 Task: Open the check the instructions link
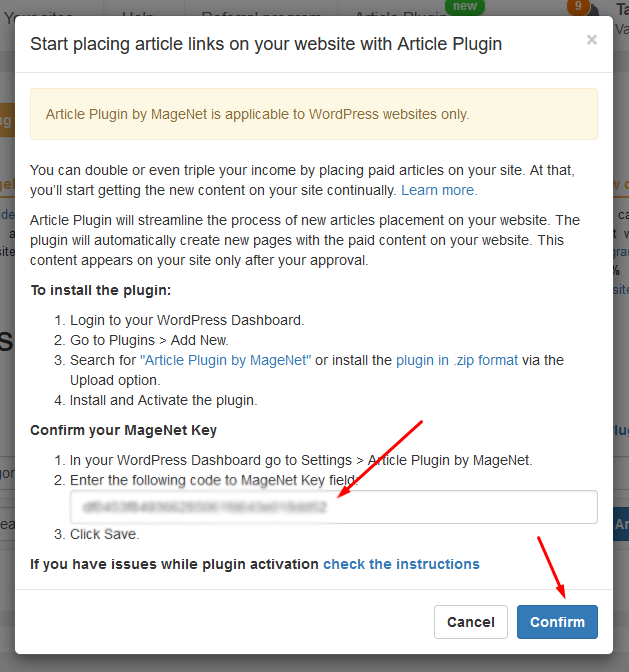pyautogui.click(x=401, y=564)
